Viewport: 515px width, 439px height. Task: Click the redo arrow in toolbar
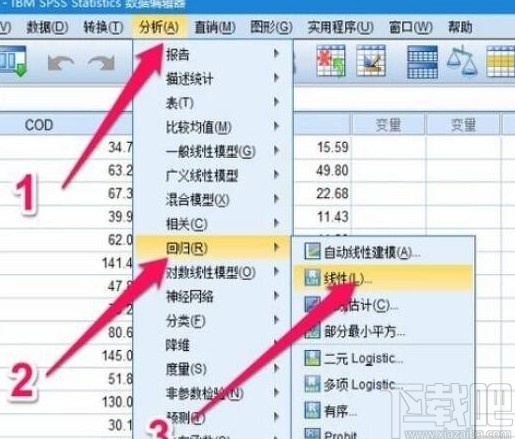click(101, 63)
